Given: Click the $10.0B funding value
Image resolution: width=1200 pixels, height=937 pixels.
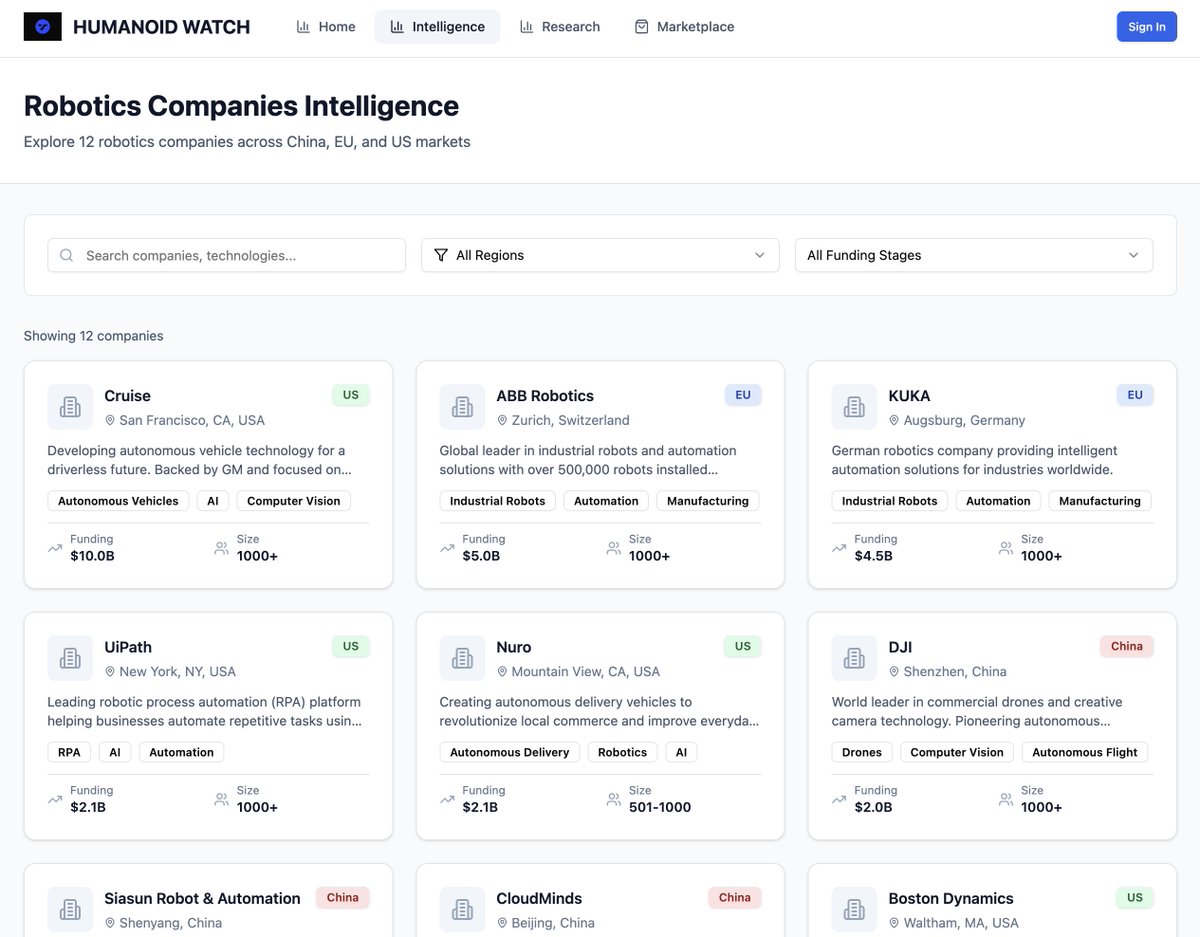Looking at the screenshot, I should pyautogui.click(x=92, y=556).
